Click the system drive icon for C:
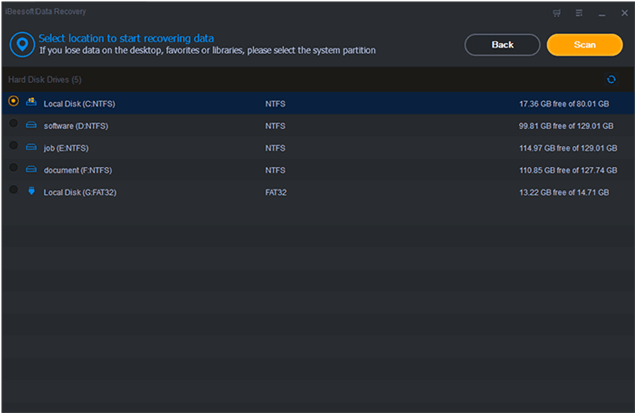This screenshot has width=636, height=414. [31, 102]
